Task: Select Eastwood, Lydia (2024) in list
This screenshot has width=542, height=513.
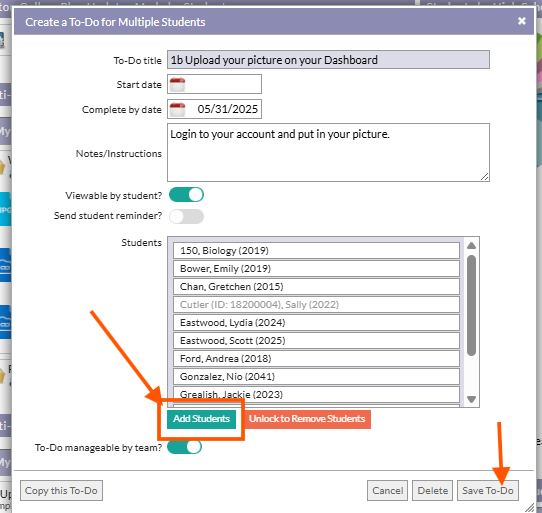Action: 316,323
